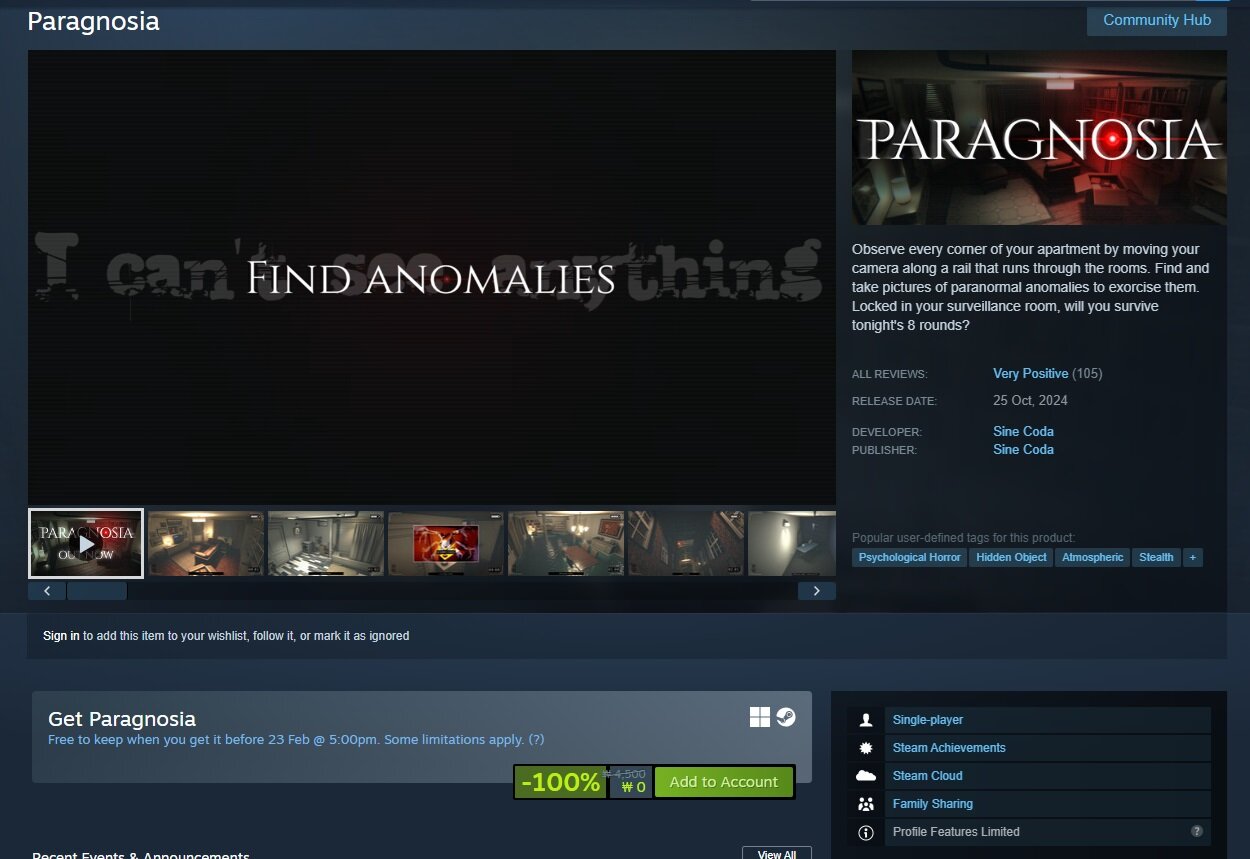Click the Steam Cloud icon
The height and width of the screenshot is (859, 1250).
click(866, 776)
